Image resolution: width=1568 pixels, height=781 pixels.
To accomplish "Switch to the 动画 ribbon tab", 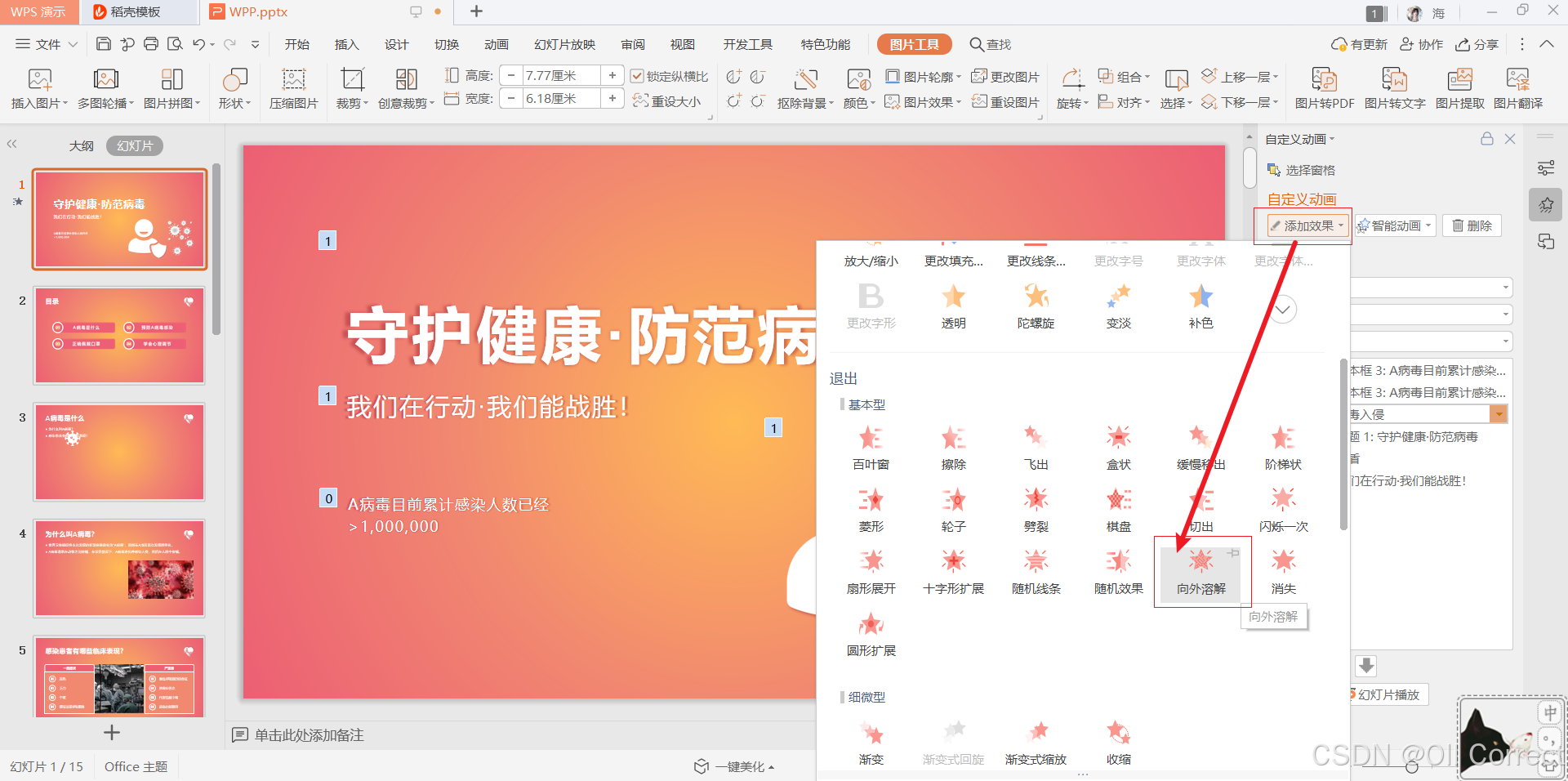I will (x=496, y=44).
